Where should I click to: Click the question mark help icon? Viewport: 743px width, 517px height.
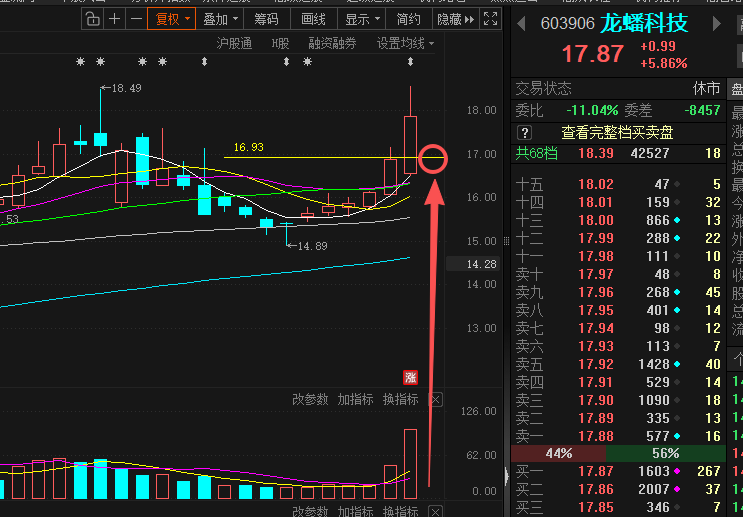524,133
